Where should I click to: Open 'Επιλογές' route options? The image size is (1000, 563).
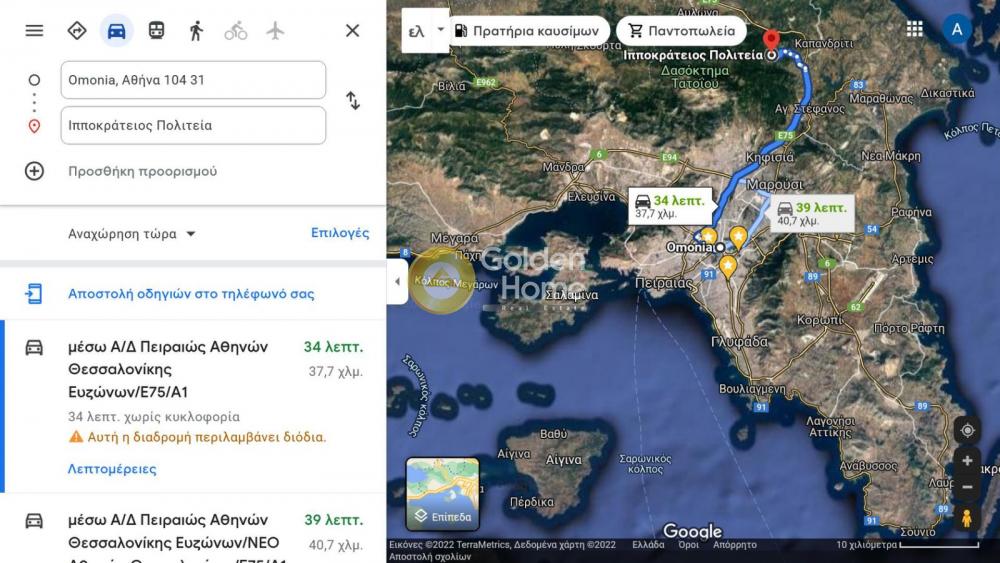click(x=340, y=233)
